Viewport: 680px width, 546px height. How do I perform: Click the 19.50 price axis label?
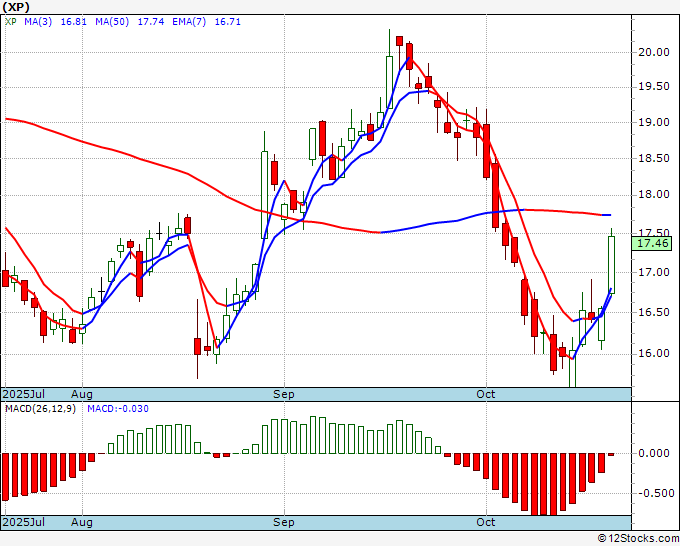coord(654,87)
